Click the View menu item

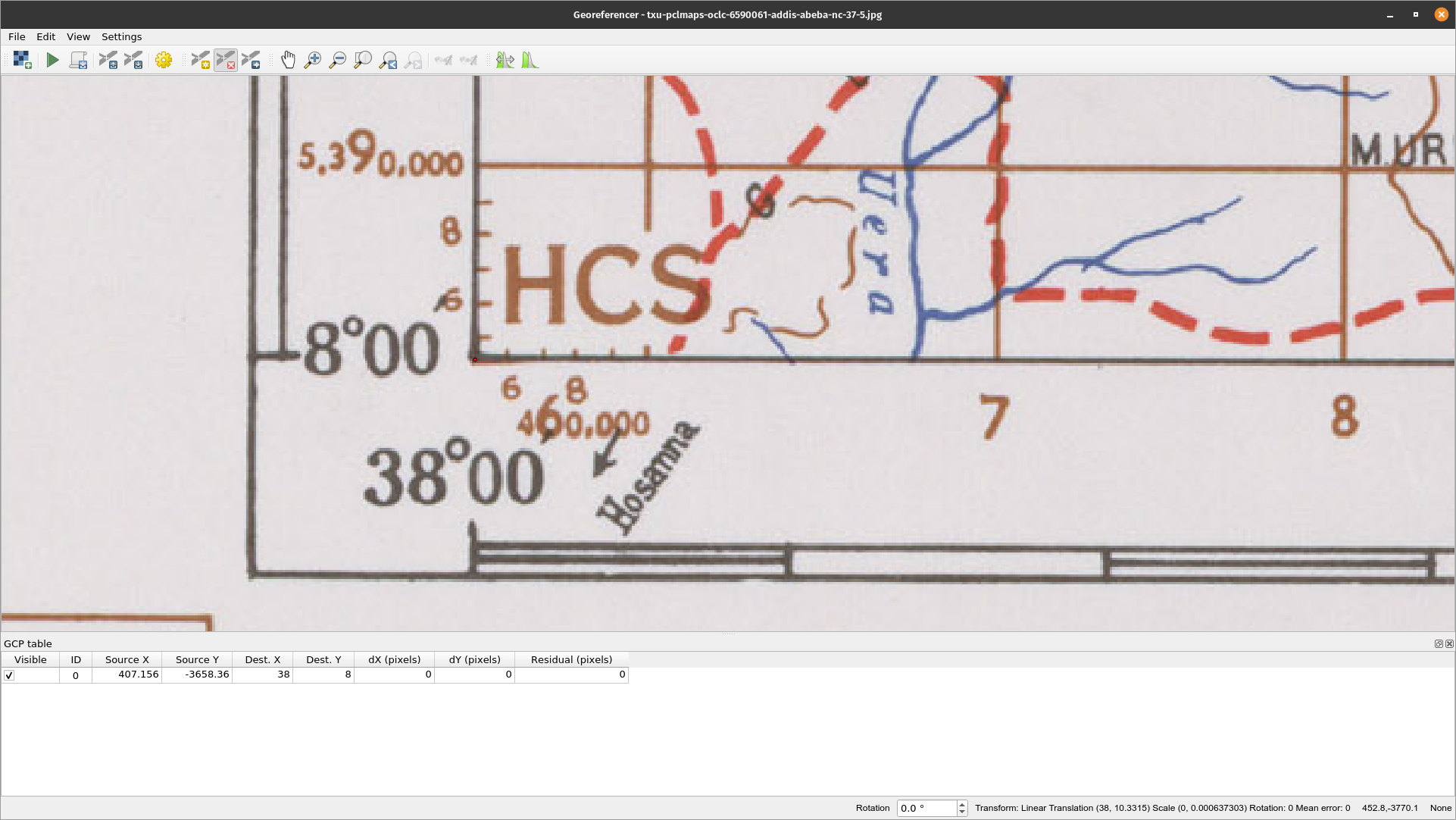78,37
